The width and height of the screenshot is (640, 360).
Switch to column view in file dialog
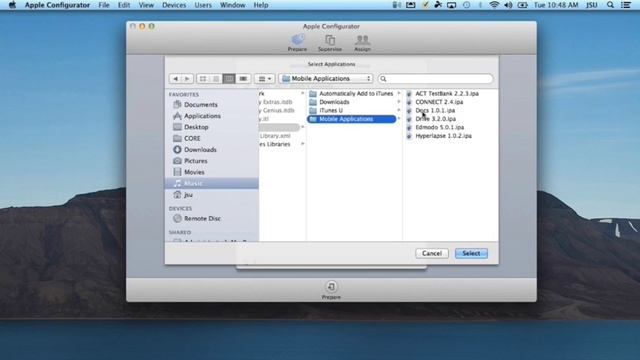[x=229, y=78]
